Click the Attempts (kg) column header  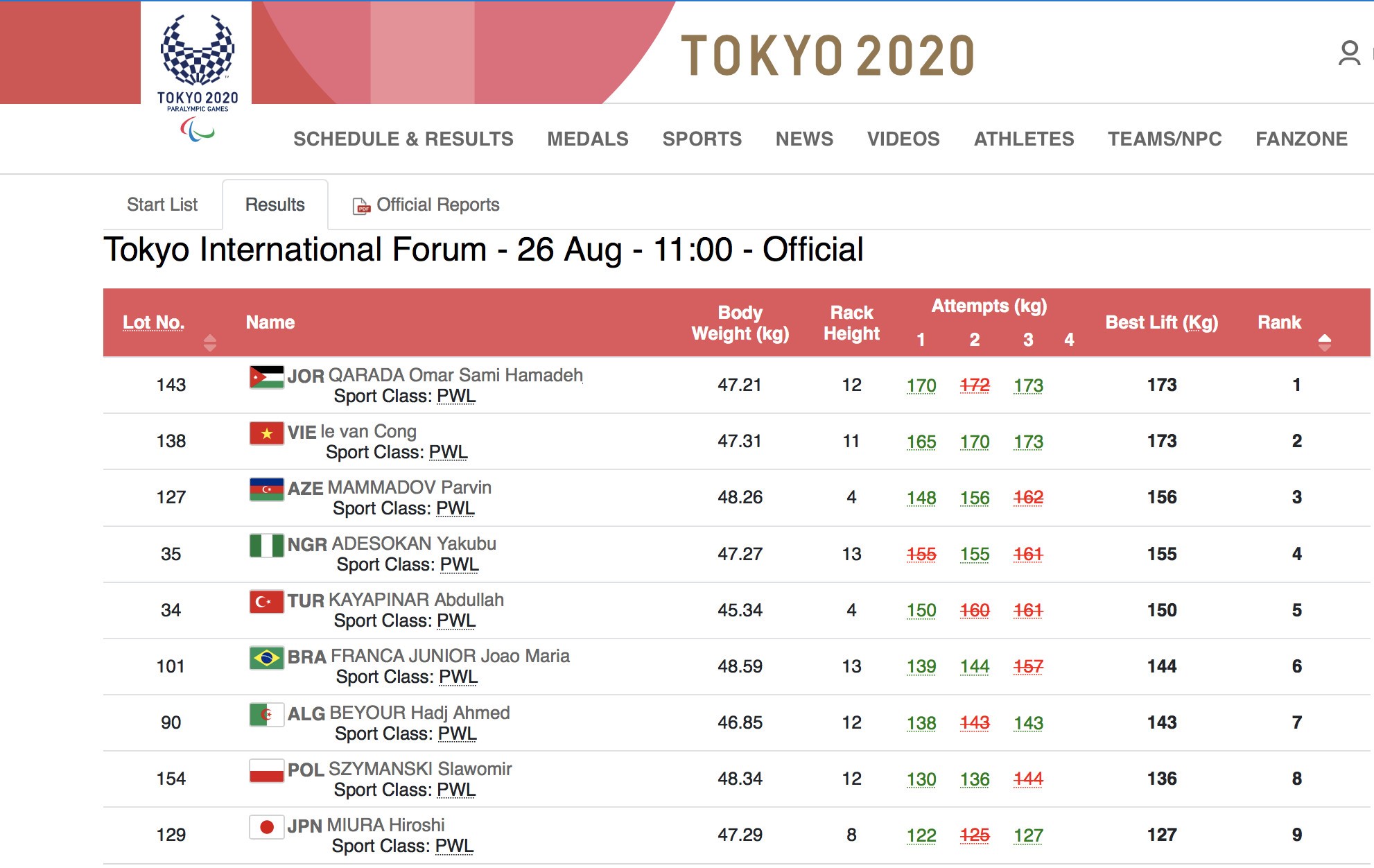point(989,306)
